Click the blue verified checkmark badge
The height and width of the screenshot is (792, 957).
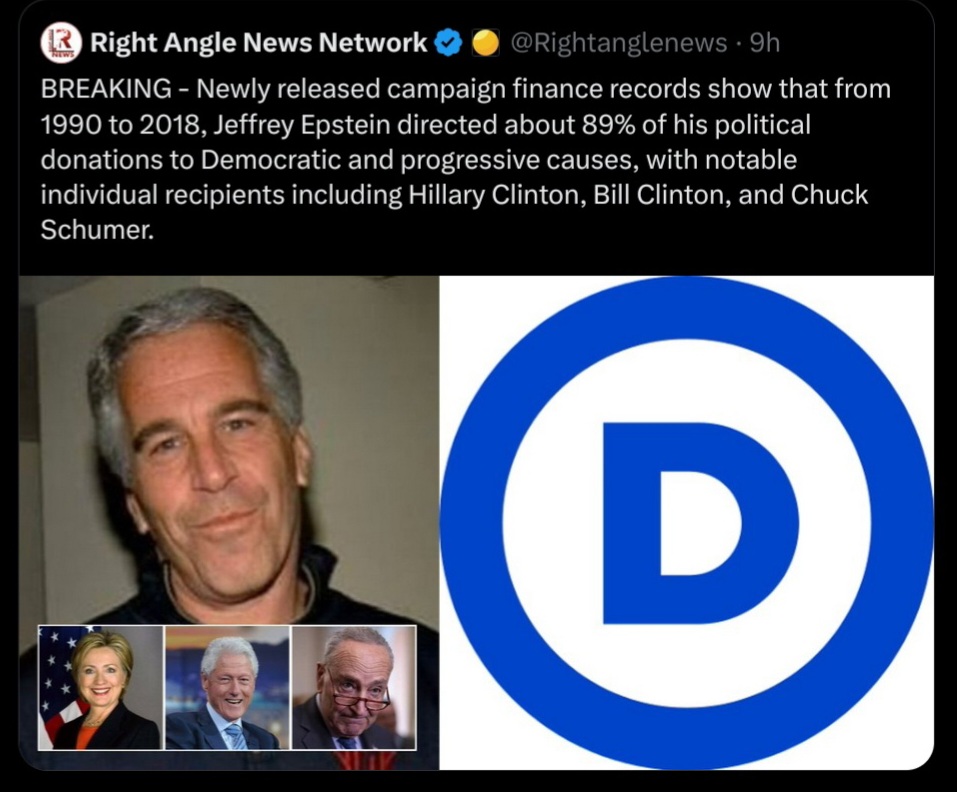pyautogui.click(x=449, y=43)
